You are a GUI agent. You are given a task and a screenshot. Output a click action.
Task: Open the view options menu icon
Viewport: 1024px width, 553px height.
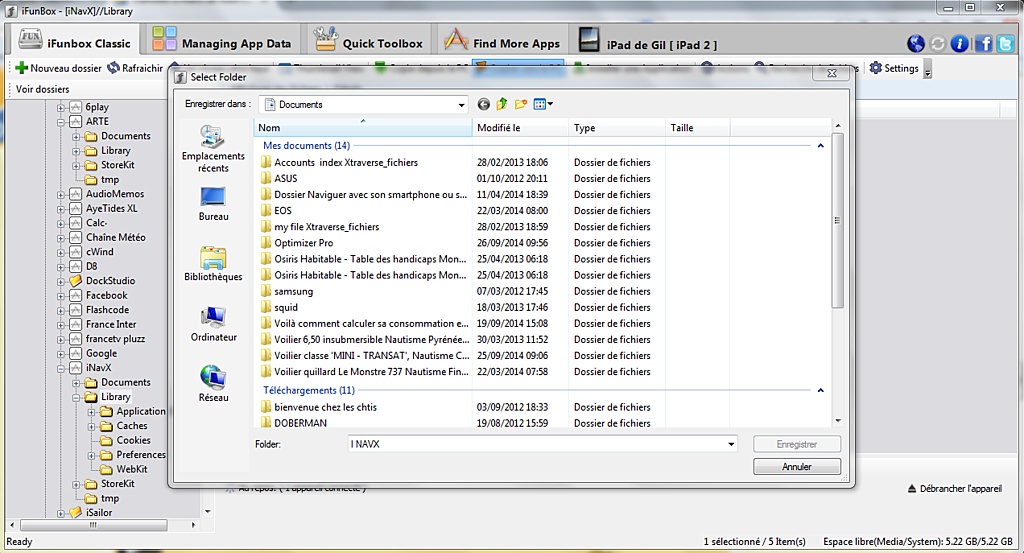tap(543, 104)
